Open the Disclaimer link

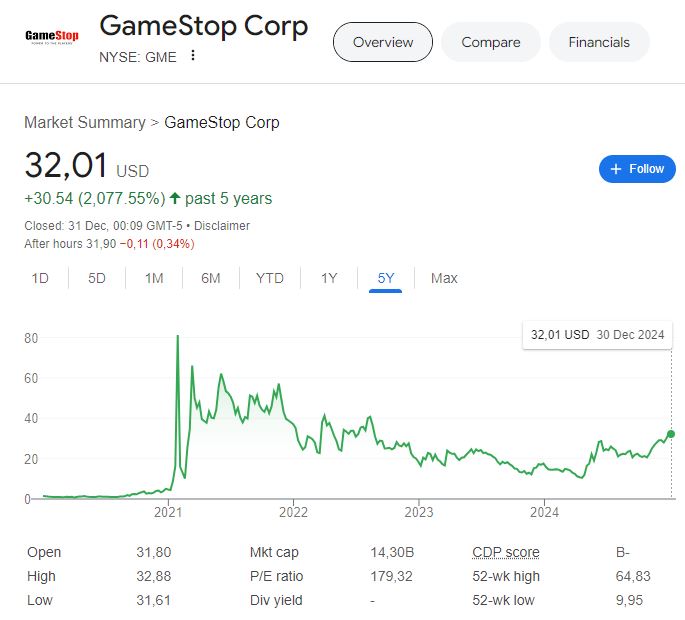pos(222,226)
